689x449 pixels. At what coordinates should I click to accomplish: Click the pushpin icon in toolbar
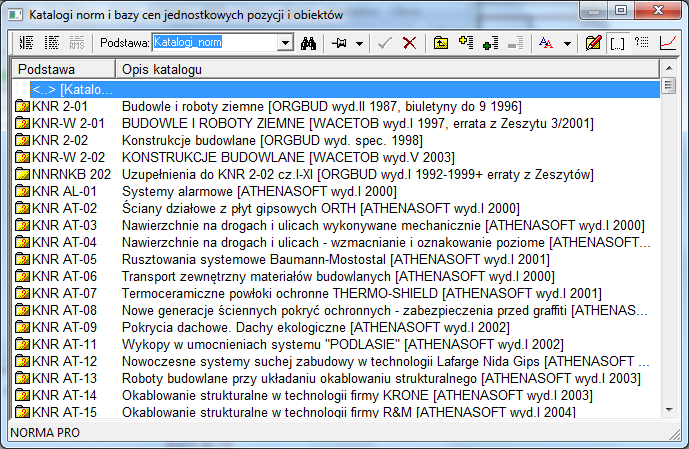pos(340,43)
